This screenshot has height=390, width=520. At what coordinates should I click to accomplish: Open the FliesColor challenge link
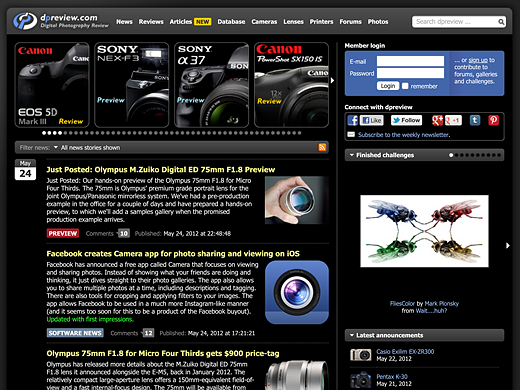pyautogui.click(x=402, y=303)
